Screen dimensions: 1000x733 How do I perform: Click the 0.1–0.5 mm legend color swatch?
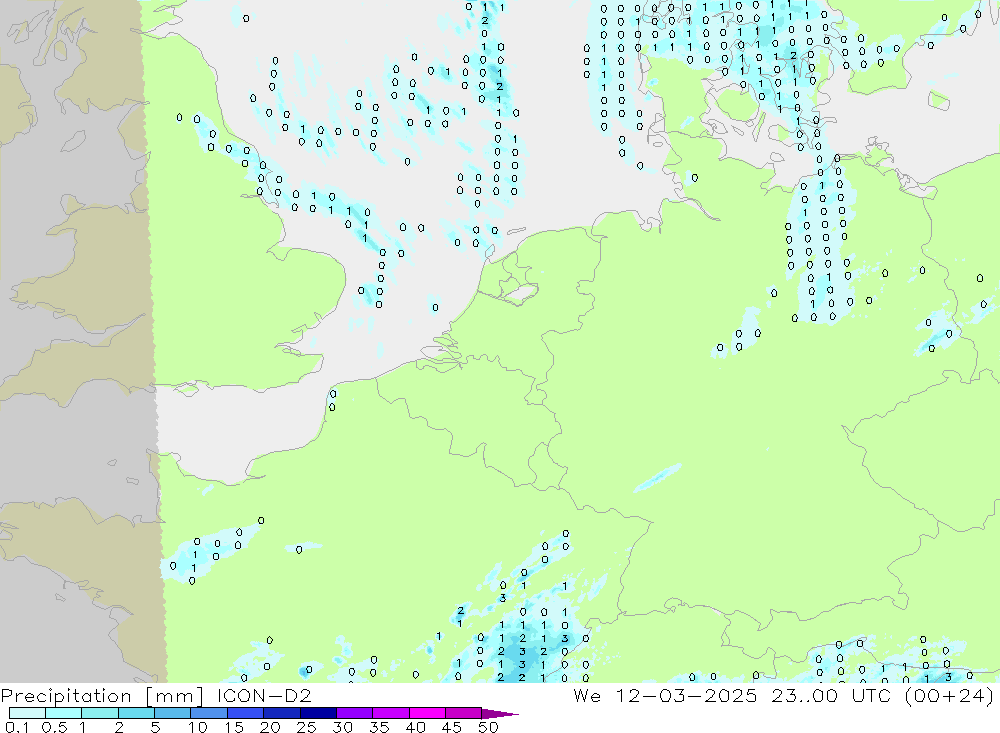tap(27, 713)
